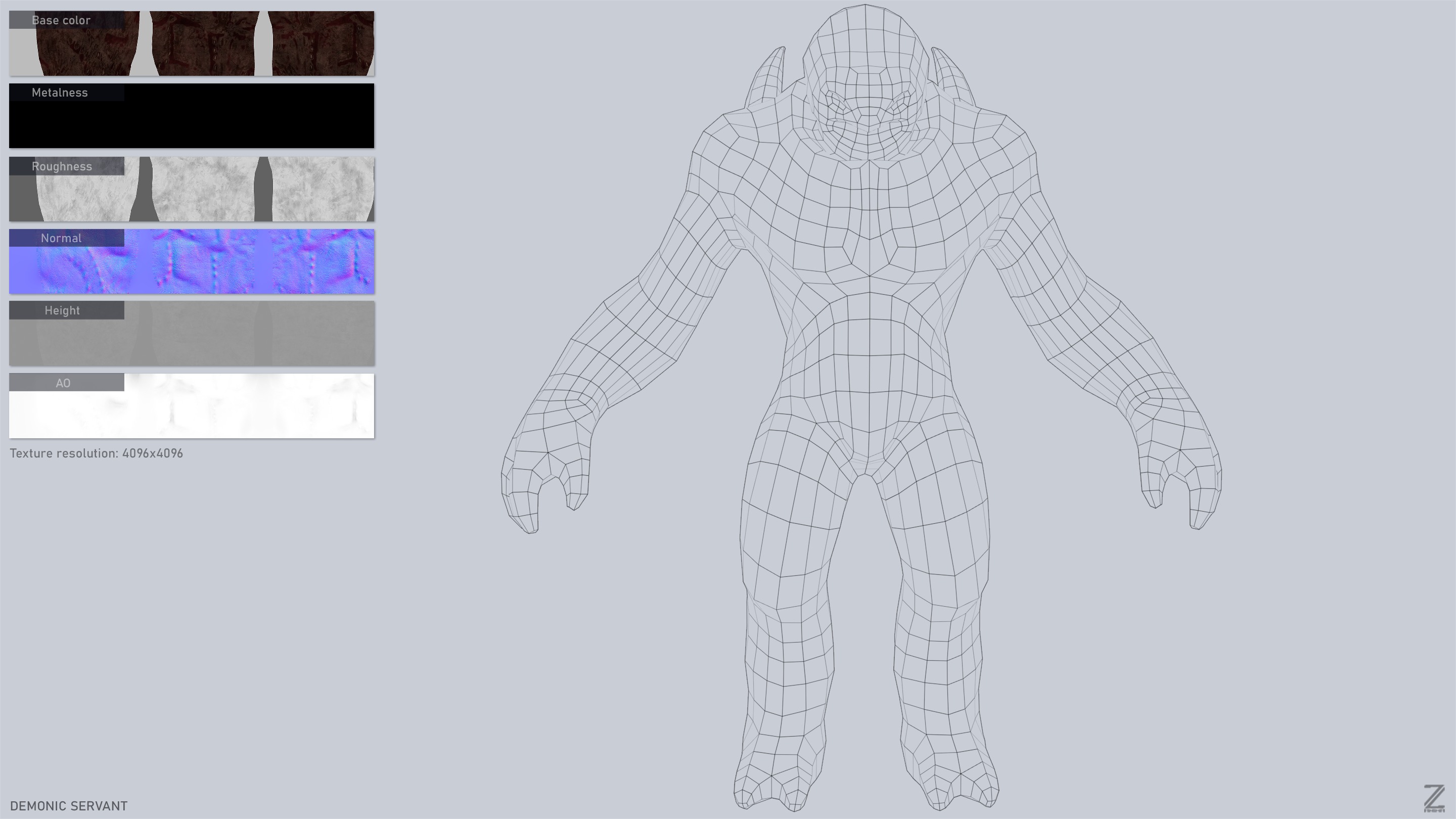Select the Roughness texture map strip
The height and width of the screenshot is (819, 1456).
click(192, 189)
